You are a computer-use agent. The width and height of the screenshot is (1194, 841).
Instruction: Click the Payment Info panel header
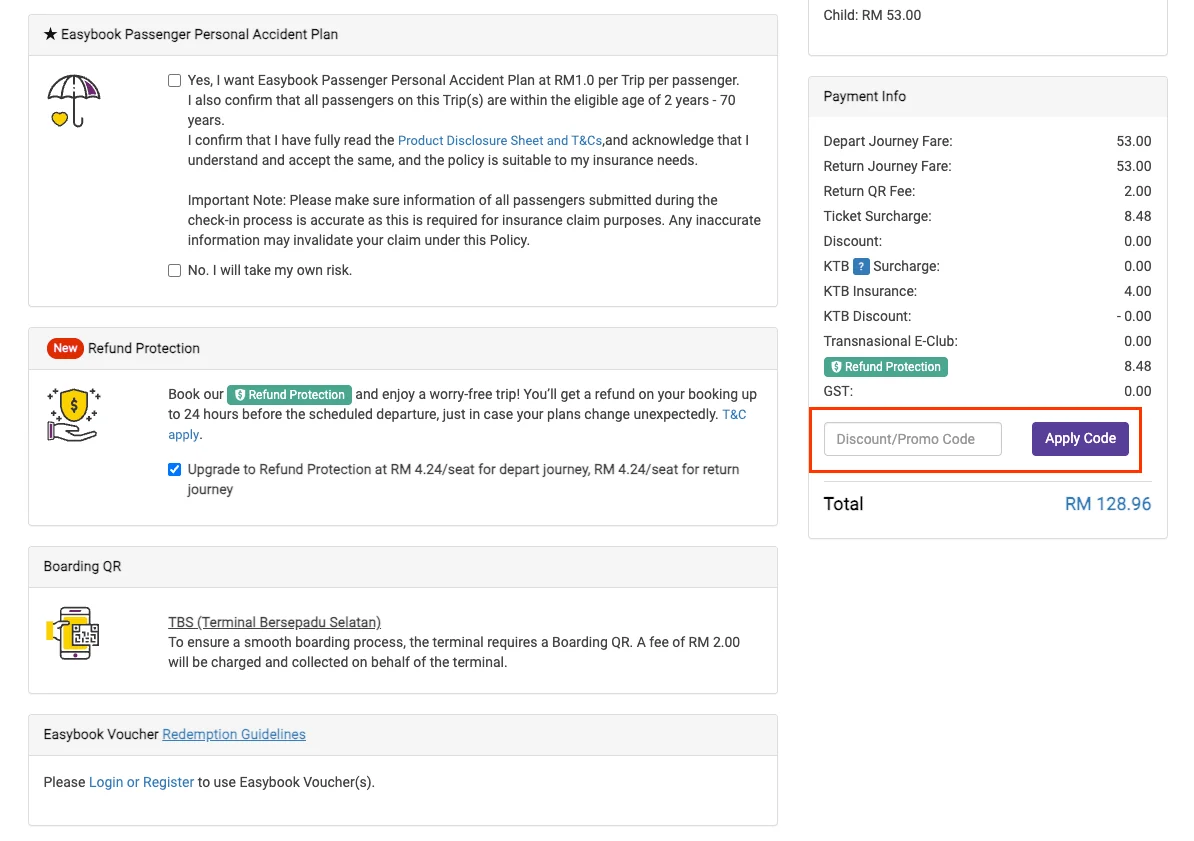(x=988, y=97)
